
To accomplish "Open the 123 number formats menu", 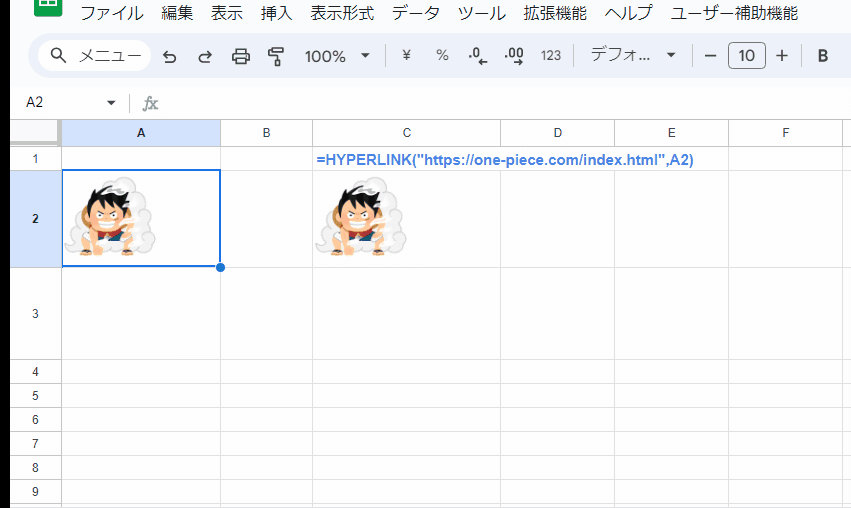I will point(550,55).
